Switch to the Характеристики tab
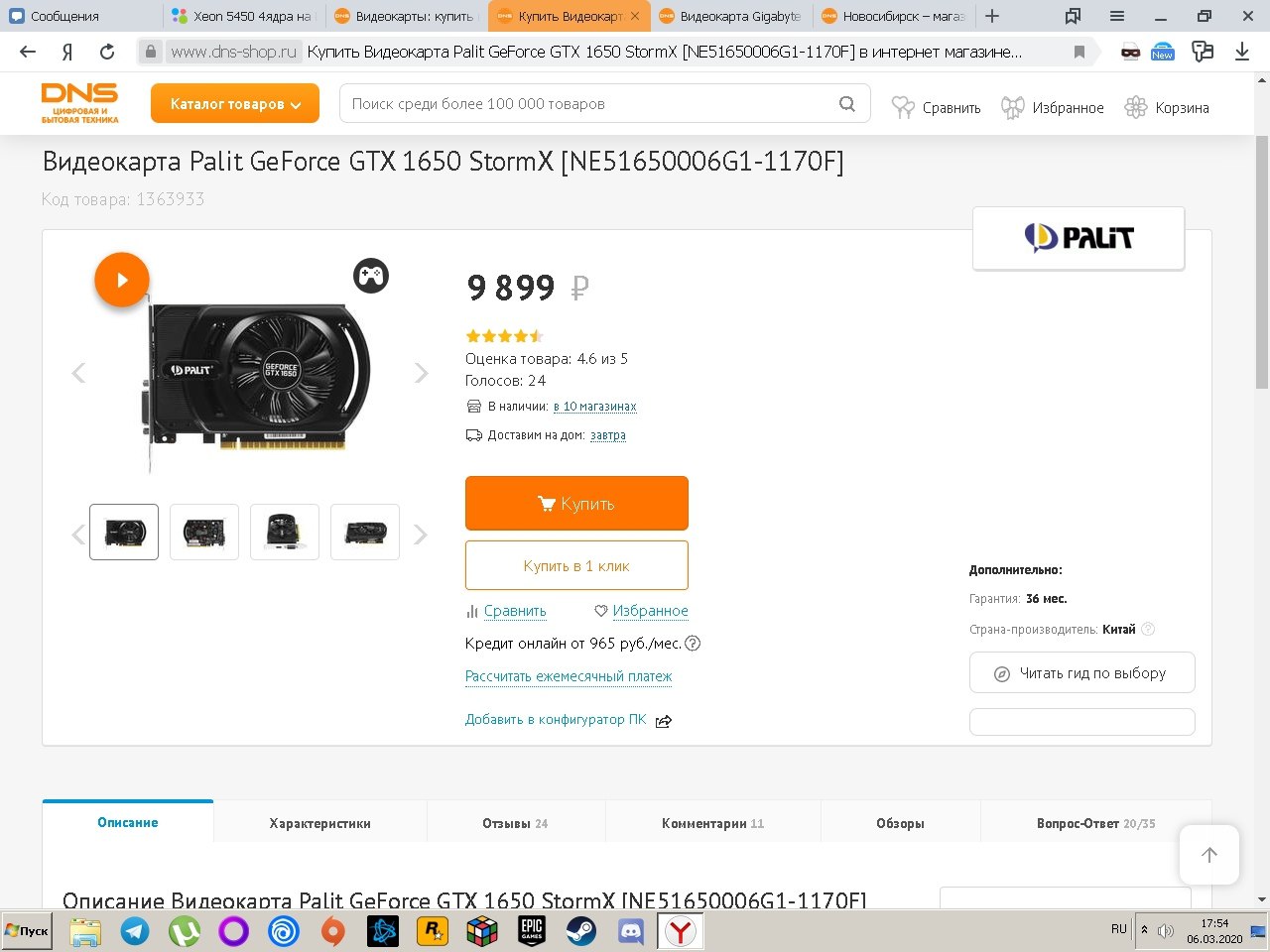 click(319, 823)
